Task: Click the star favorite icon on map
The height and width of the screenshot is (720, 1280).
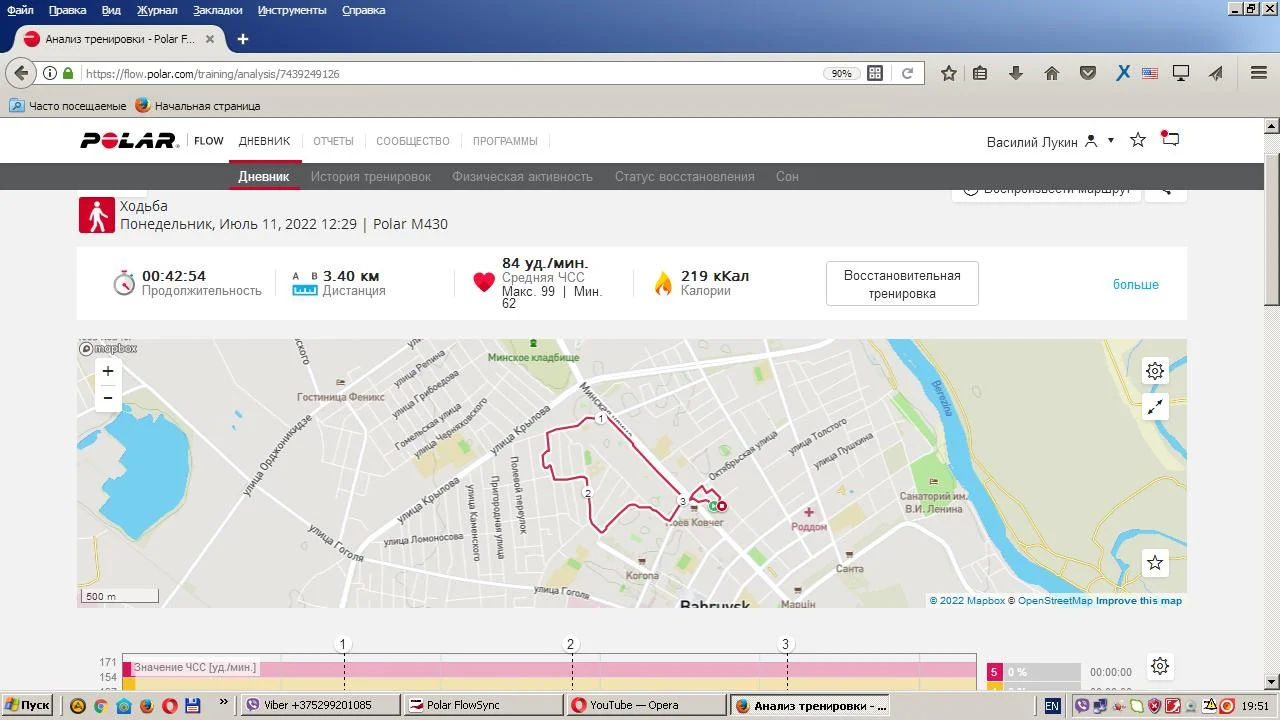Action: [x=1155, y=563]
